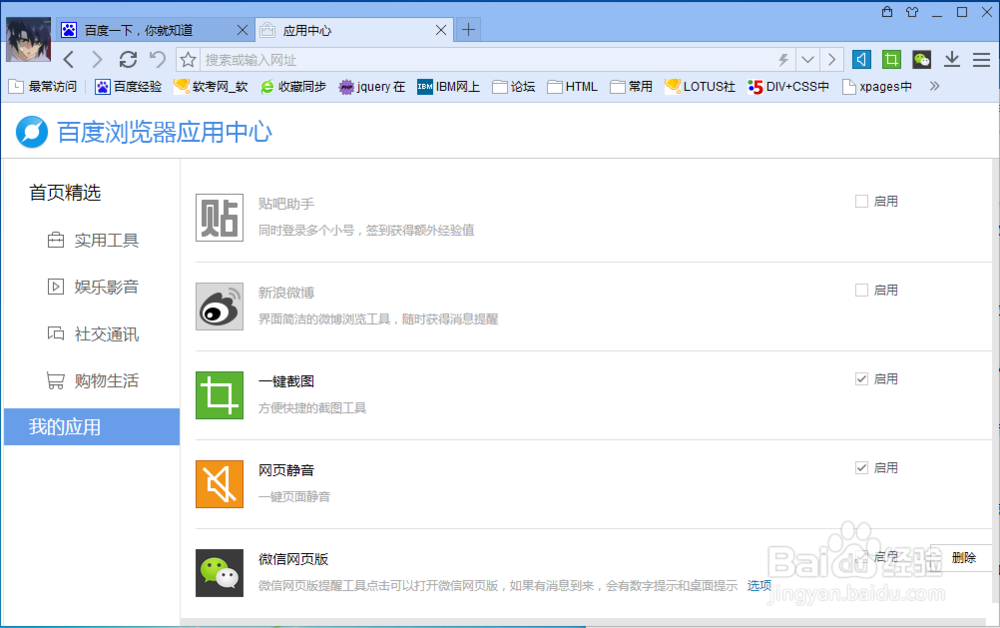Open WeChat web toolbar icon
Viewport: 1000px width, 628px height.
(922, 60)
